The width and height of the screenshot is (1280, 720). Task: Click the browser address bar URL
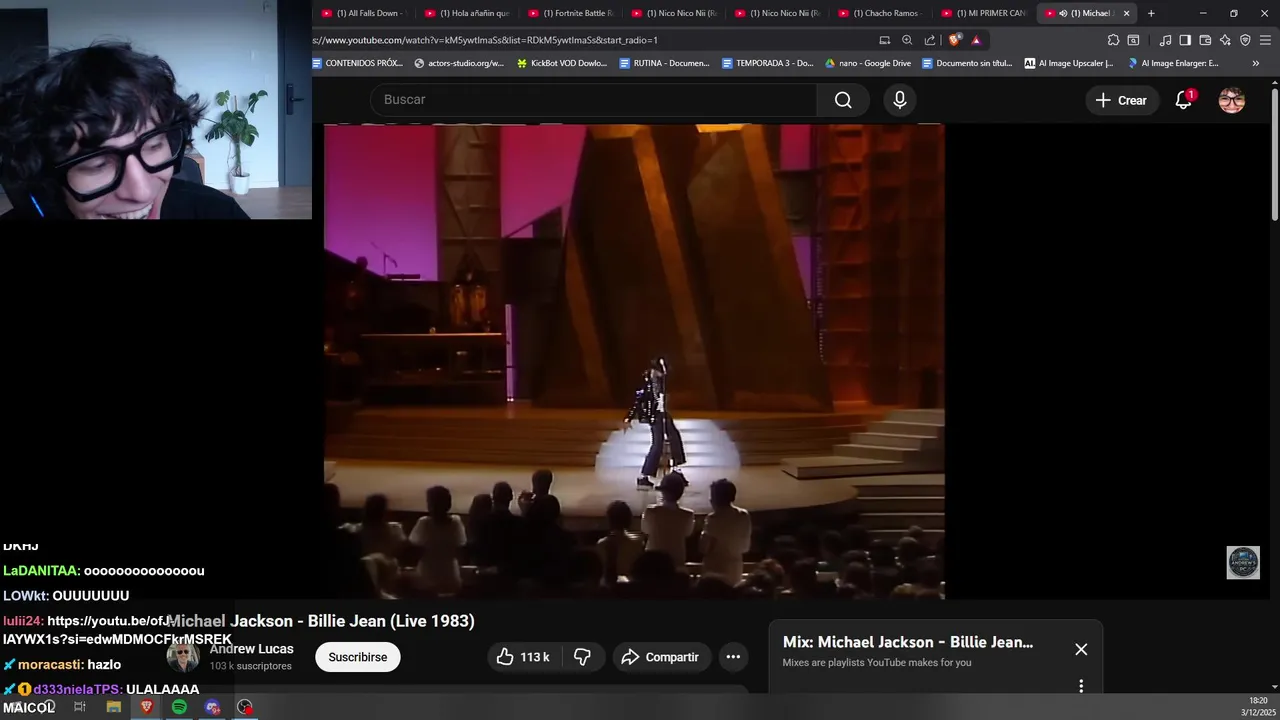tap(485, 40)
